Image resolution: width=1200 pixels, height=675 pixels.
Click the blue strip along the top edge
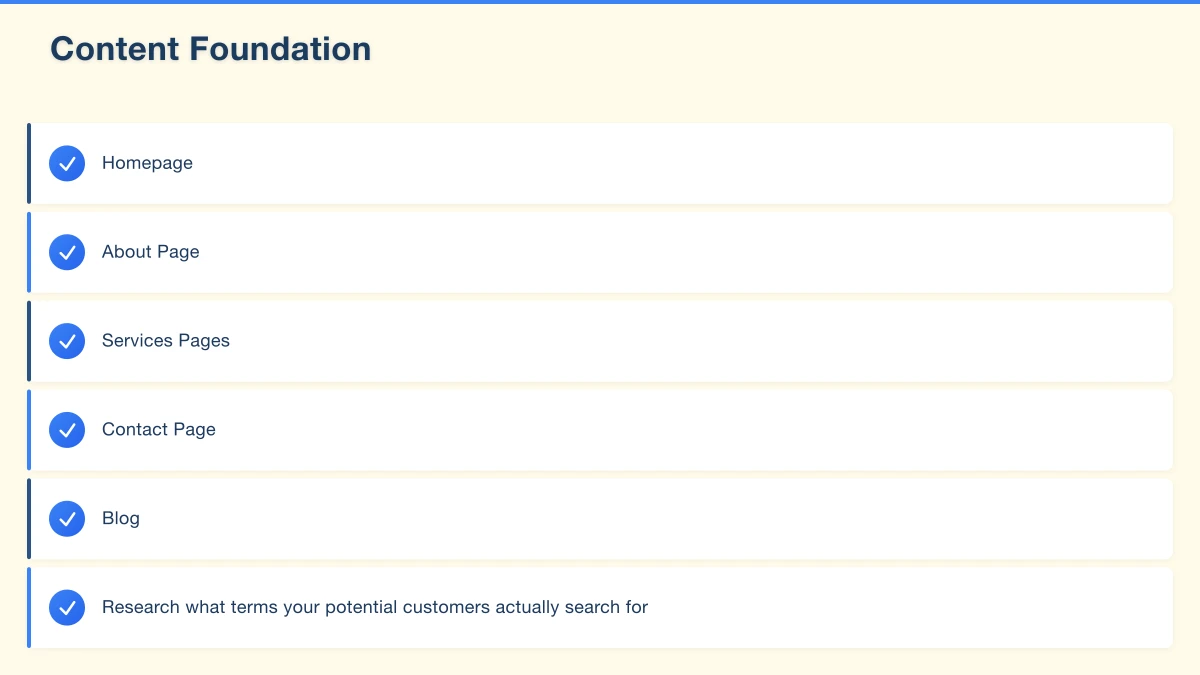tap(600, 2)
